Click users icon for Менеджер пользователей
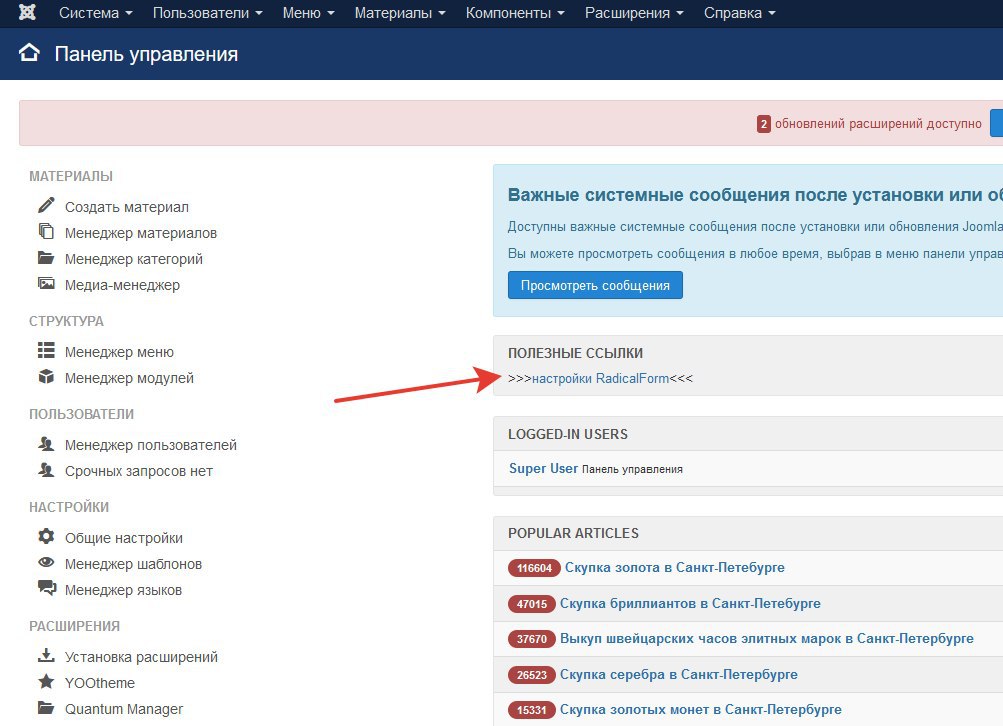This screenshot has width=1003, height=726. 46,443
